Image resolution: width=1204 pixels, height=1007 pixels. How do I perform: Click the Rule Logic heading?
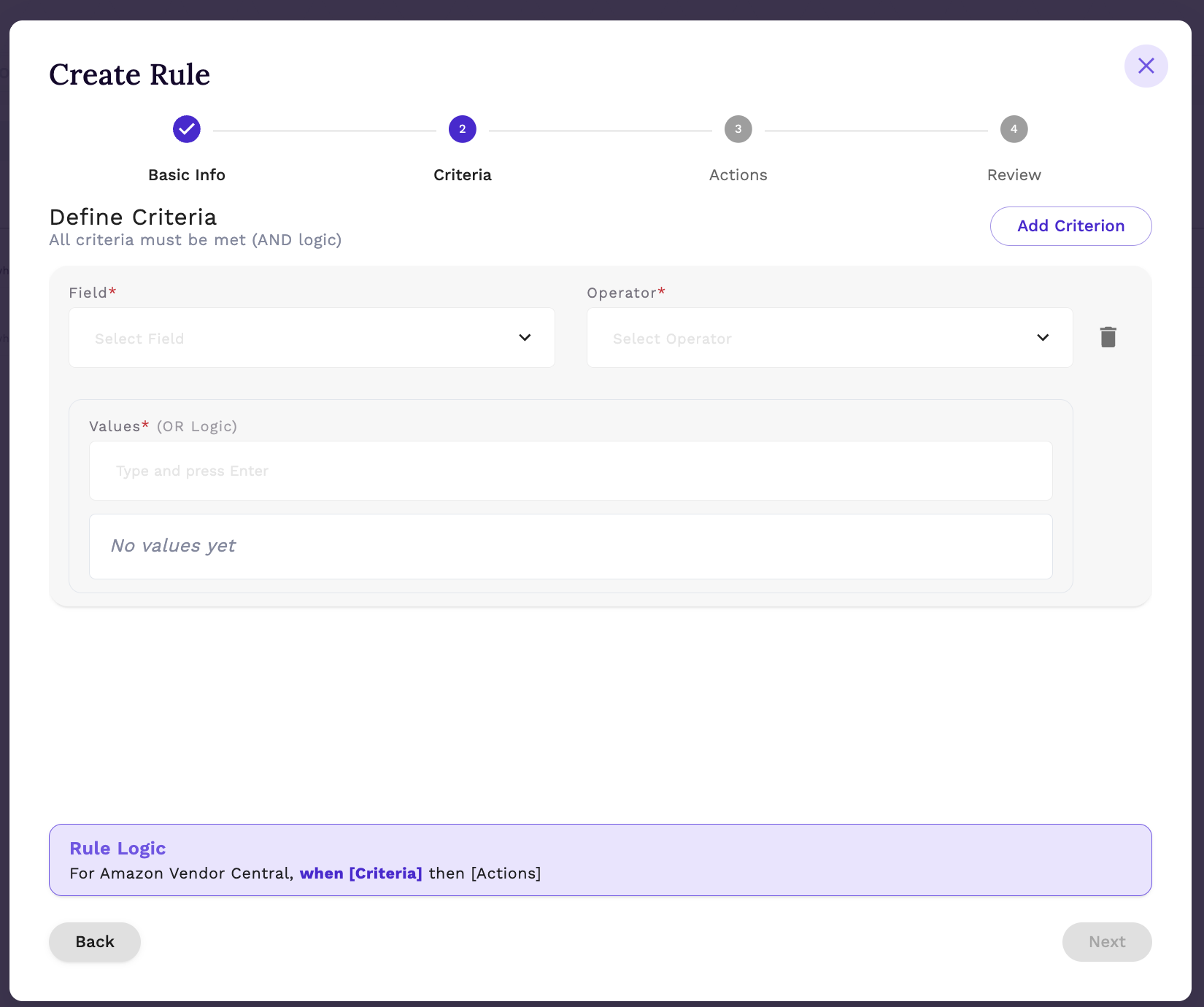[117, 849]
